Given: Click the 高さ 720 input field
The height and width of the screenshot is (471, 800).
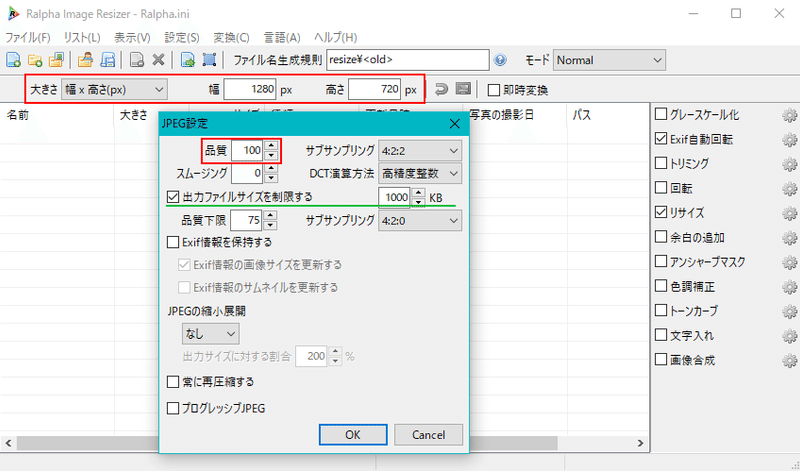Looking at the screenshot, I should tap(374, 90).
